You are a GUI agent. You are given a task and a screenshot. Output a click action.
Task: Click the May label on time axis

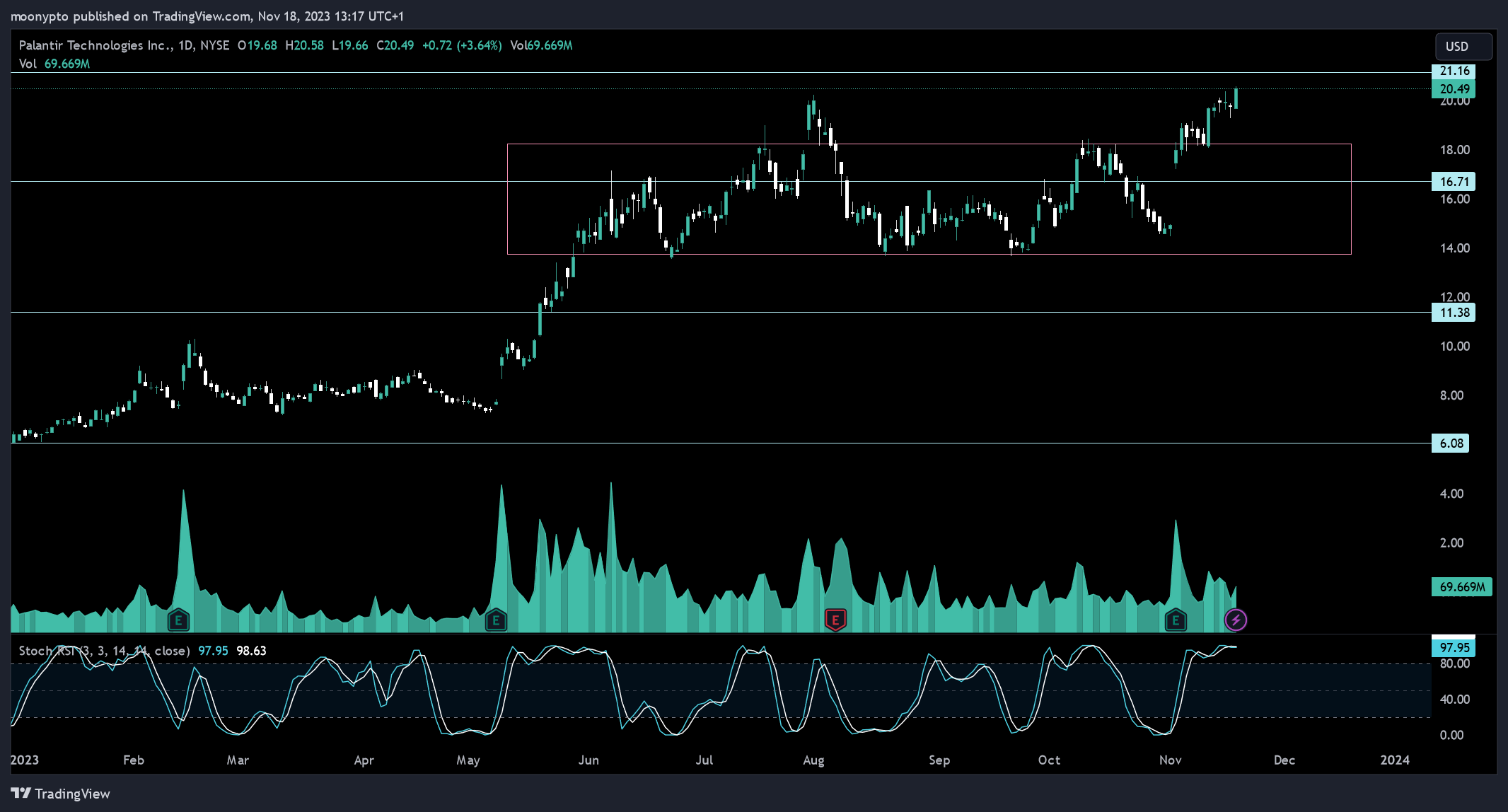468,760
